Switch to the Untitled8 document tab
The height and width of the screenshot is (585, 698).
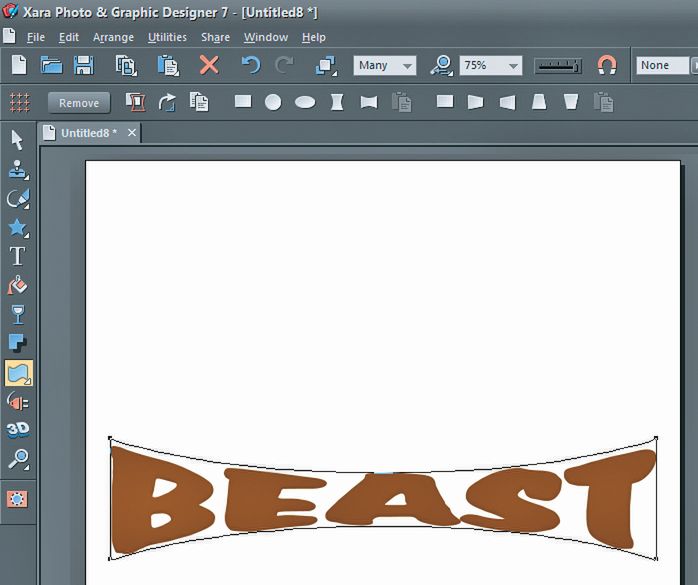tap(88, 132)
